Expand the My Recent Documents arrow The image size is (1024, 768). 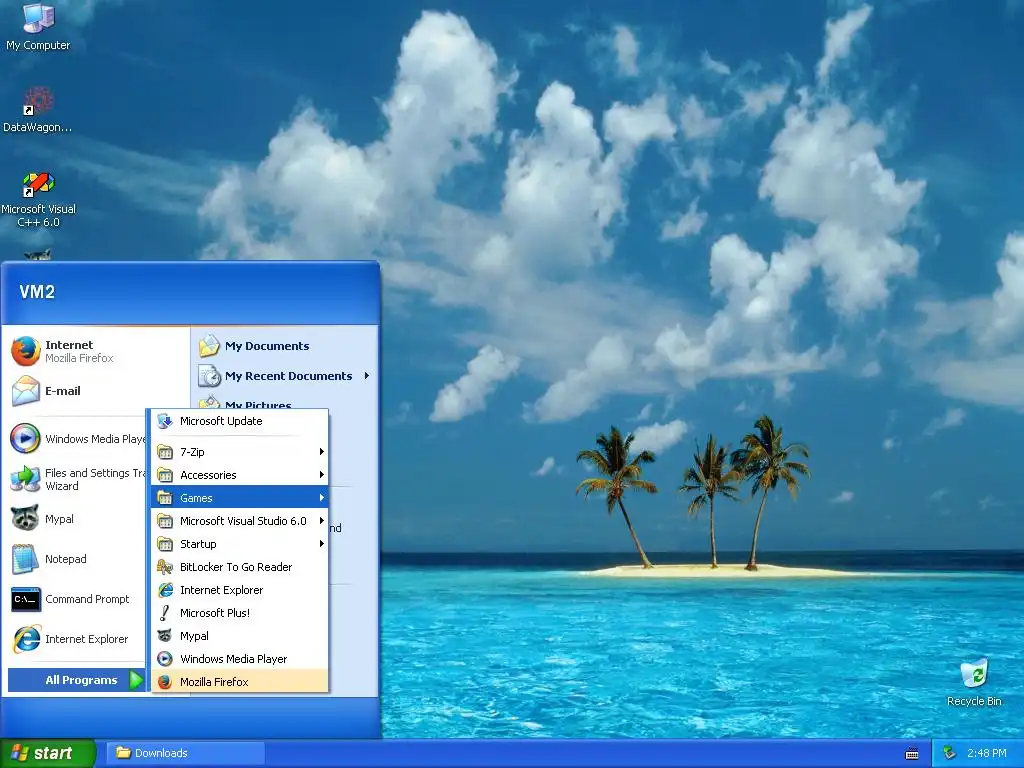pos(367,376)
